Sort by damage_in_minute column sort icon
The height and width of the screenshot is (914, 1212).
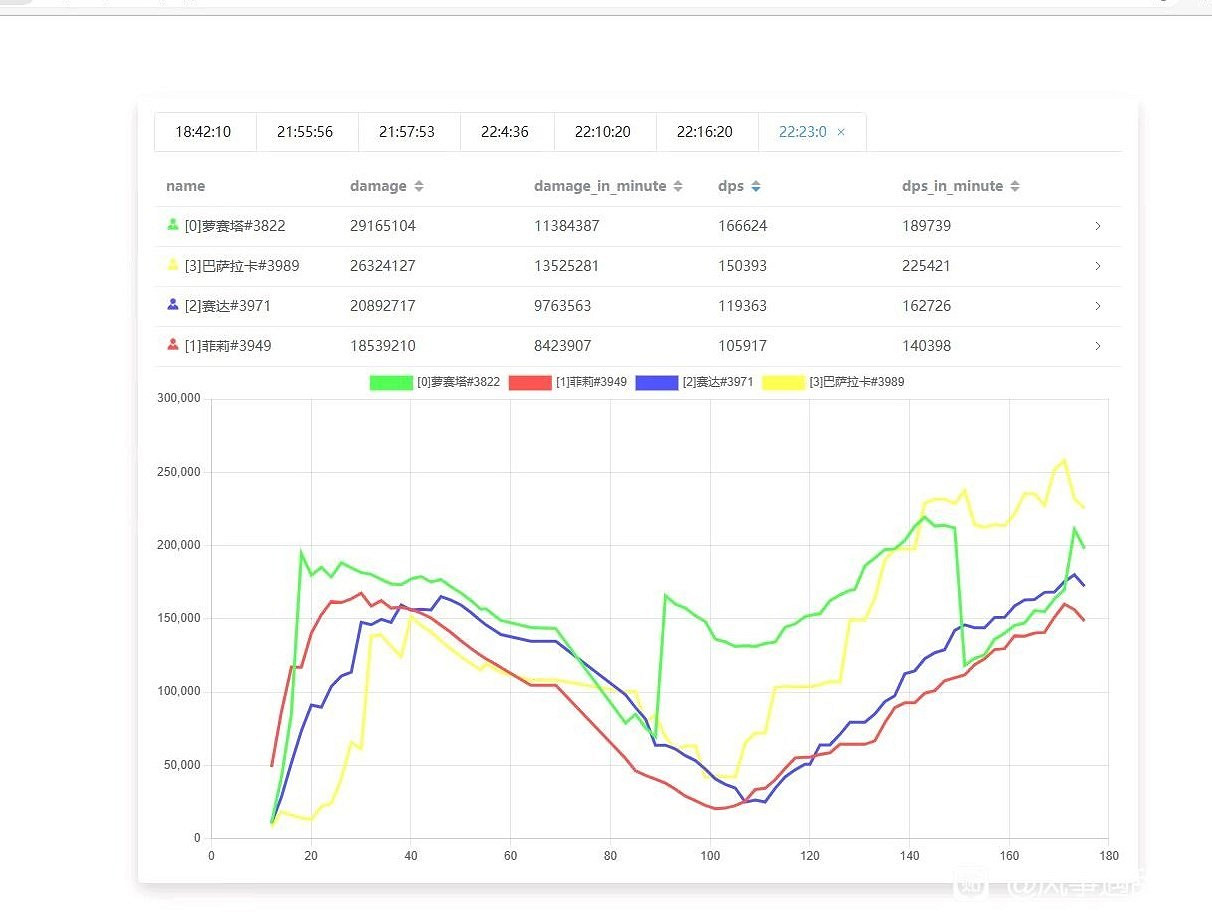tap(678, 186)
